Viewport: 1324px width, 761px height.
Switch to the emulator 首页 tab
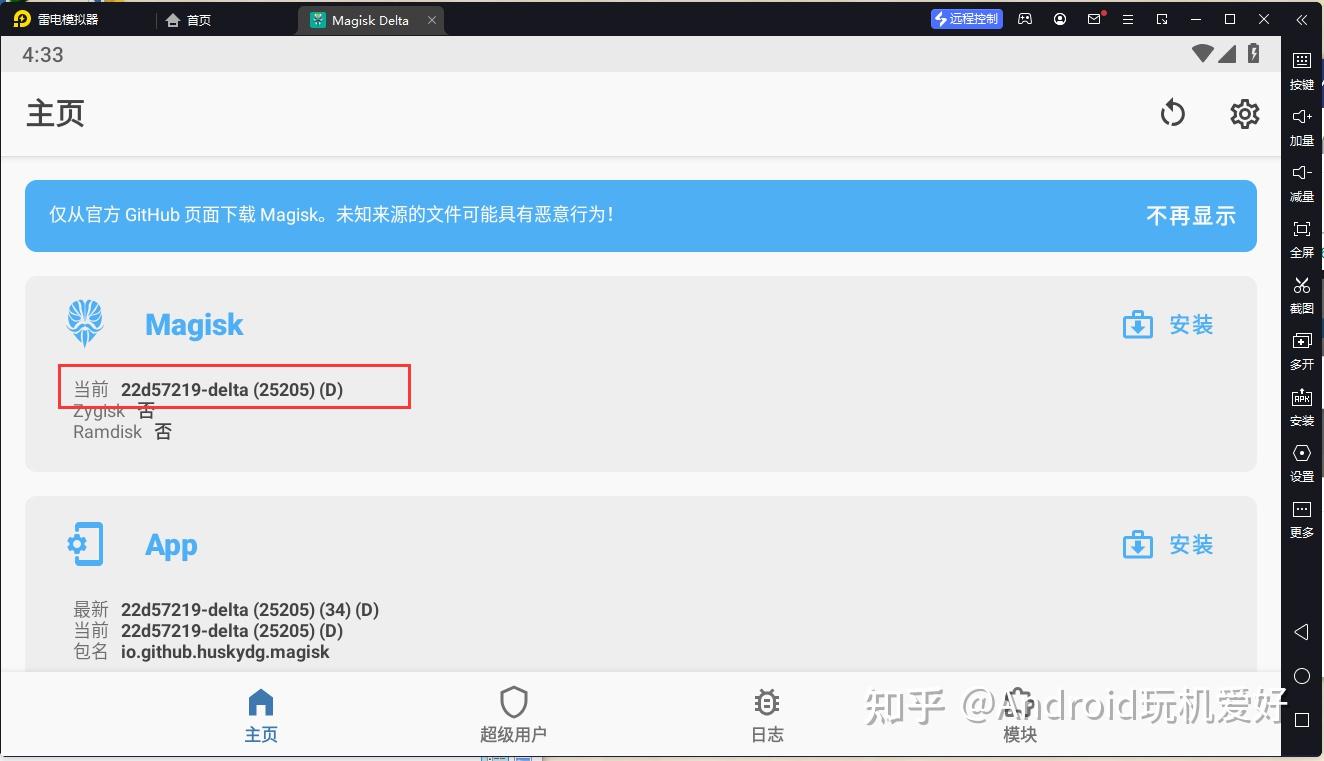point(189,20)
